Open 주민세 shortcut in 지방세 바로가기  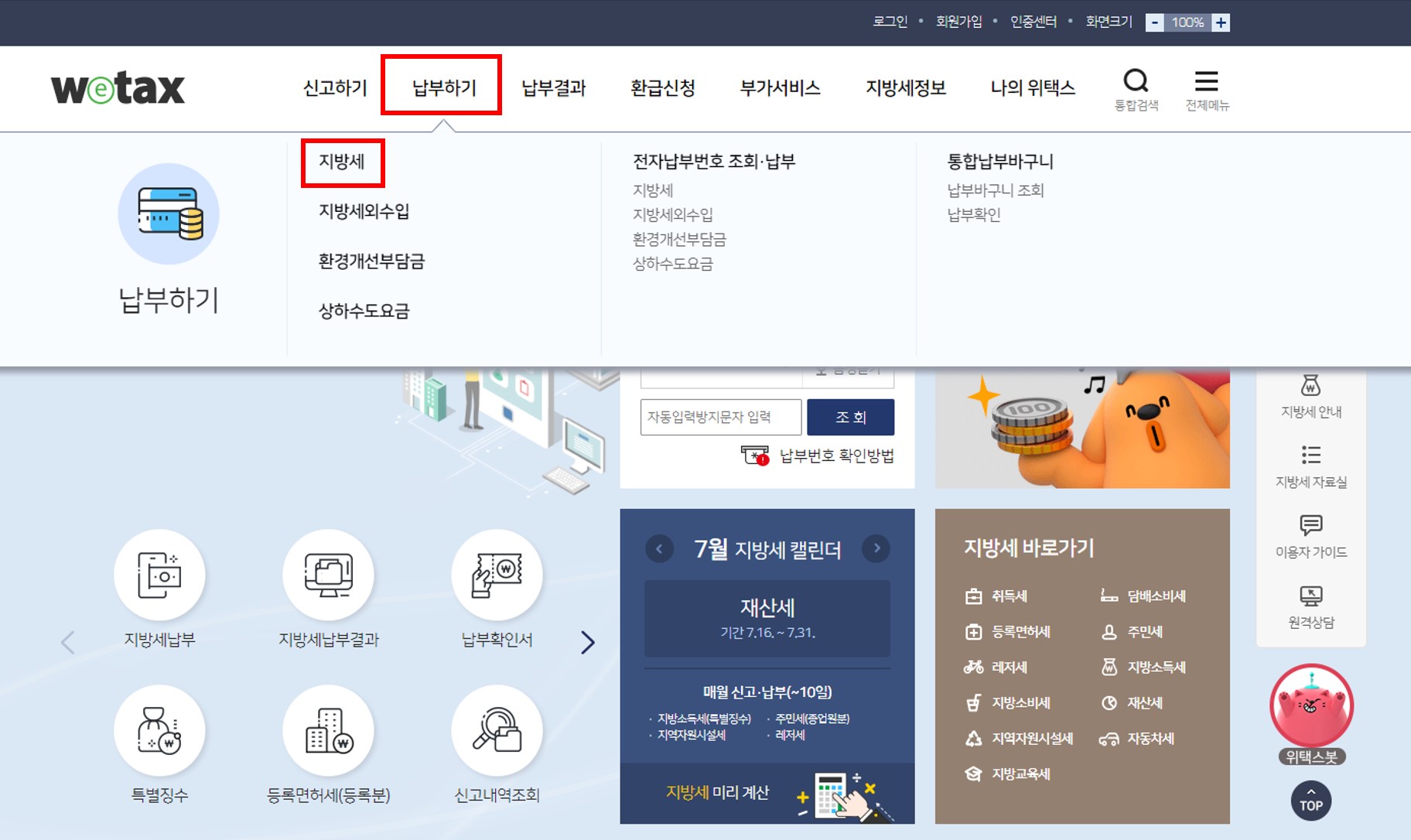1132,632
